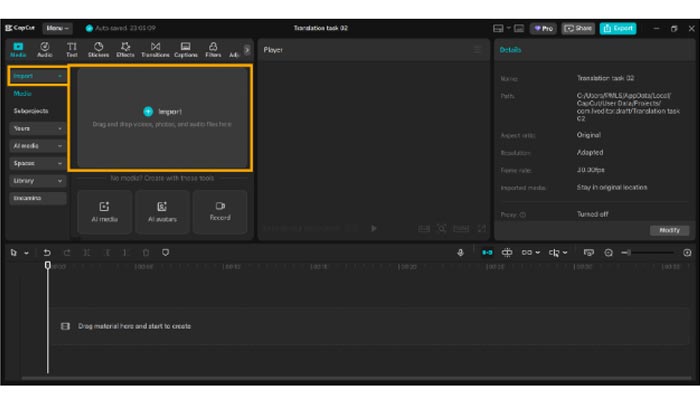700x400 pixels.
Task: Open the Captions panel
Action: click(186, 49)
